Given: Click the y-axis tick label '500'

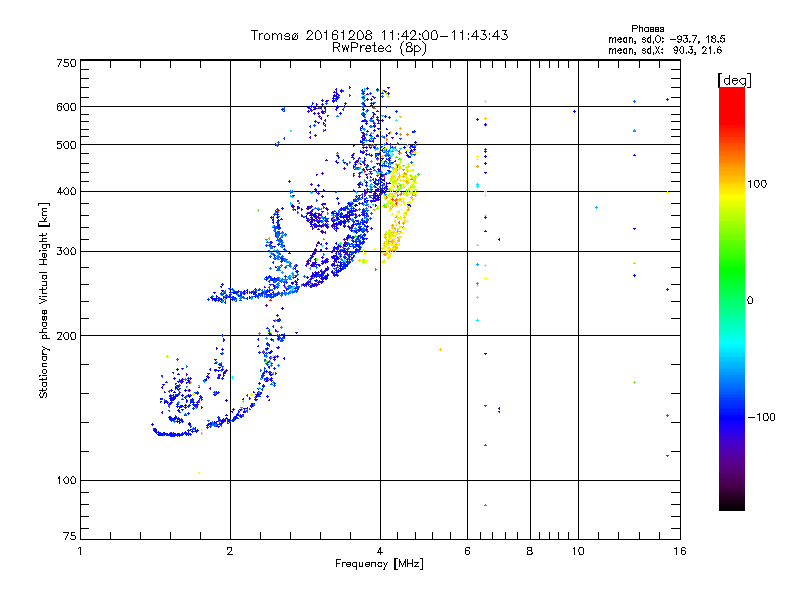Looking at the screenshot, I should click(66, 145).
